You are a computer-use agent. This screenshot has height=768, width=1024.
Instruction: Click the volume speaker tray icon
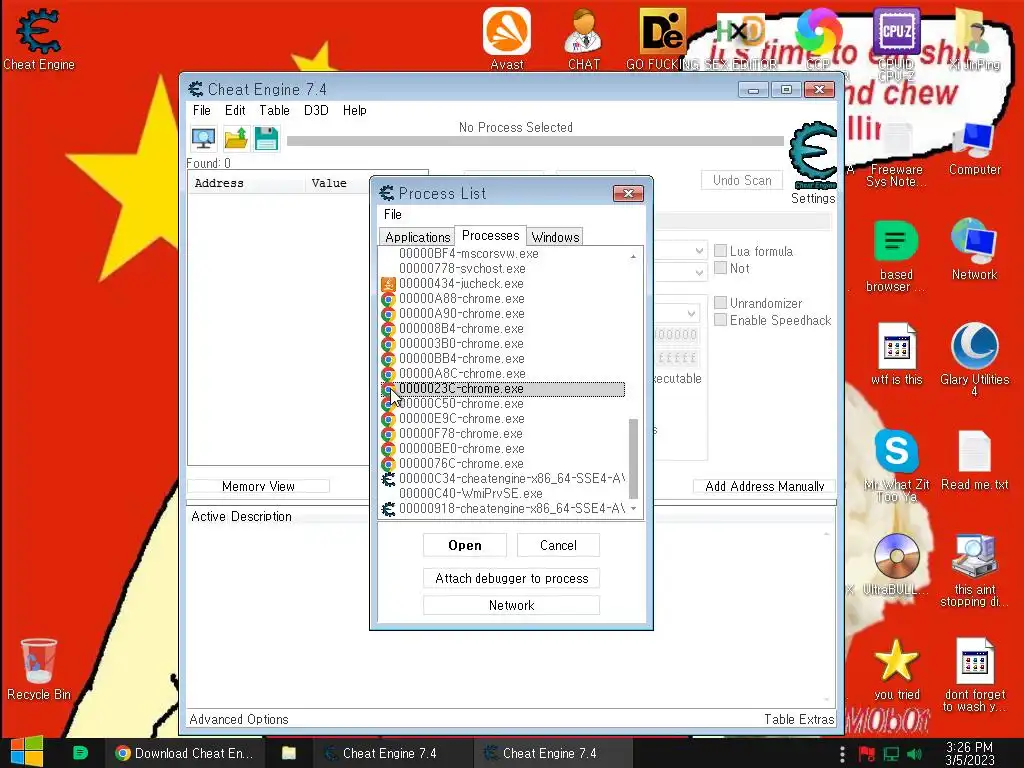click(x=914, y=754)
